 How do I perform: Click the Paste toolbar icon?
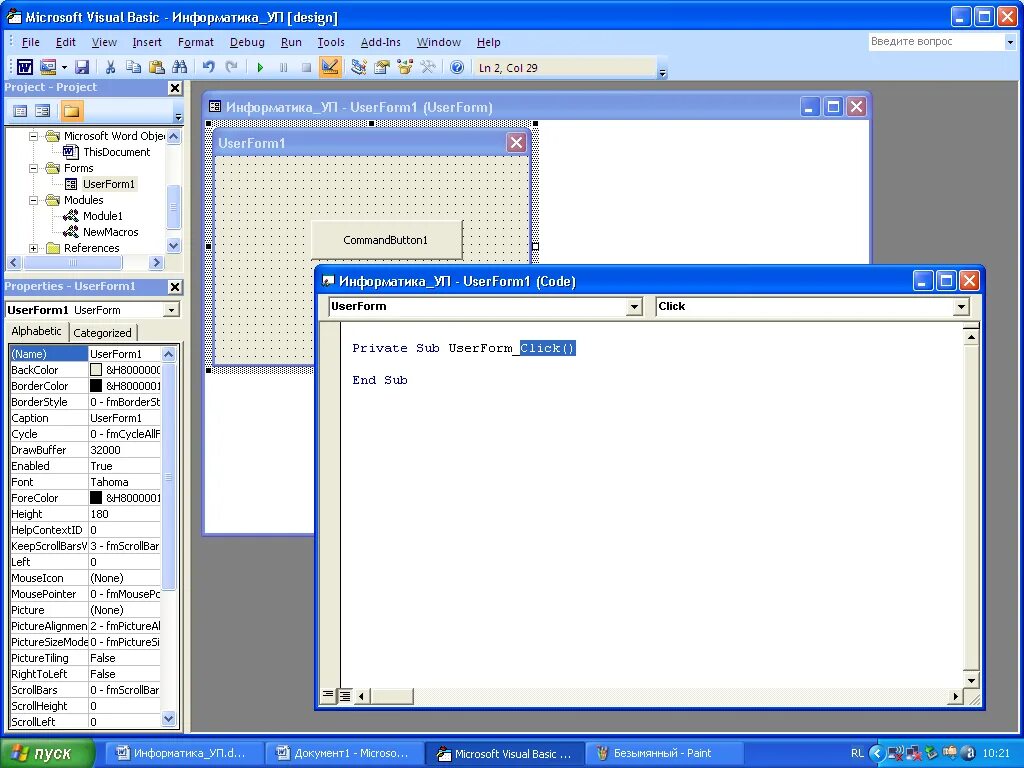coord(156,67)
